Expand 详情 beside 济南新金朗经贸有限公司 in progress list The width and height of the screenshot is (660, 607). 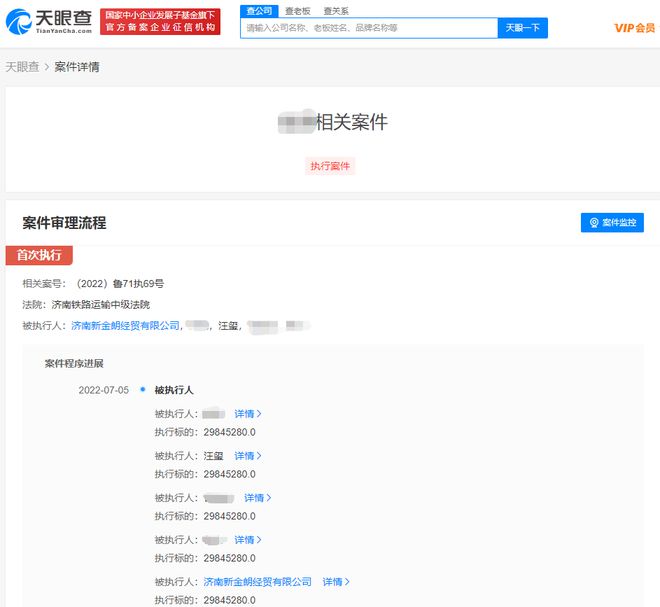(x=336, y=582)
